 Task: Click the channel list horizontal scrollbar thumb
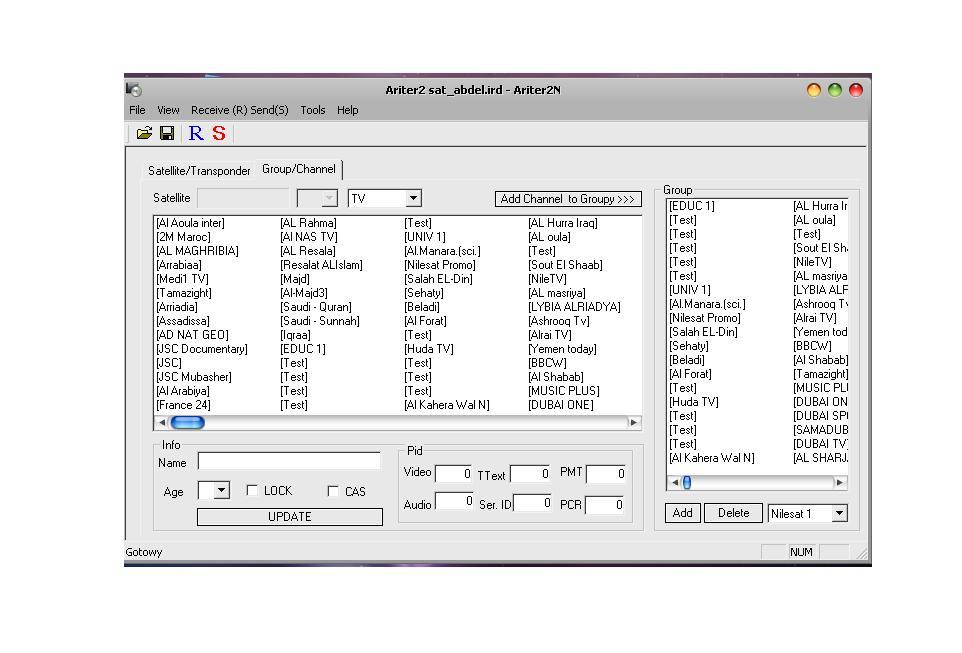[187, 422]
